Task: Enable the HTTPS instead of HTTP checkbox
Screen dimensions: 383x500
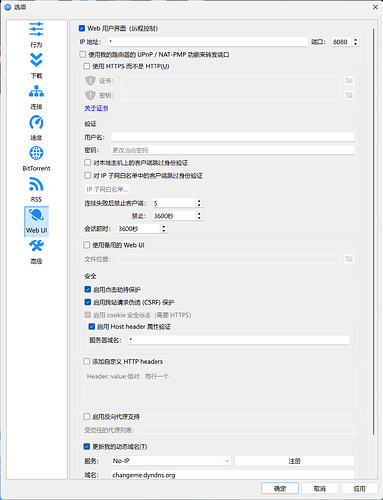Action: (87, 66)
